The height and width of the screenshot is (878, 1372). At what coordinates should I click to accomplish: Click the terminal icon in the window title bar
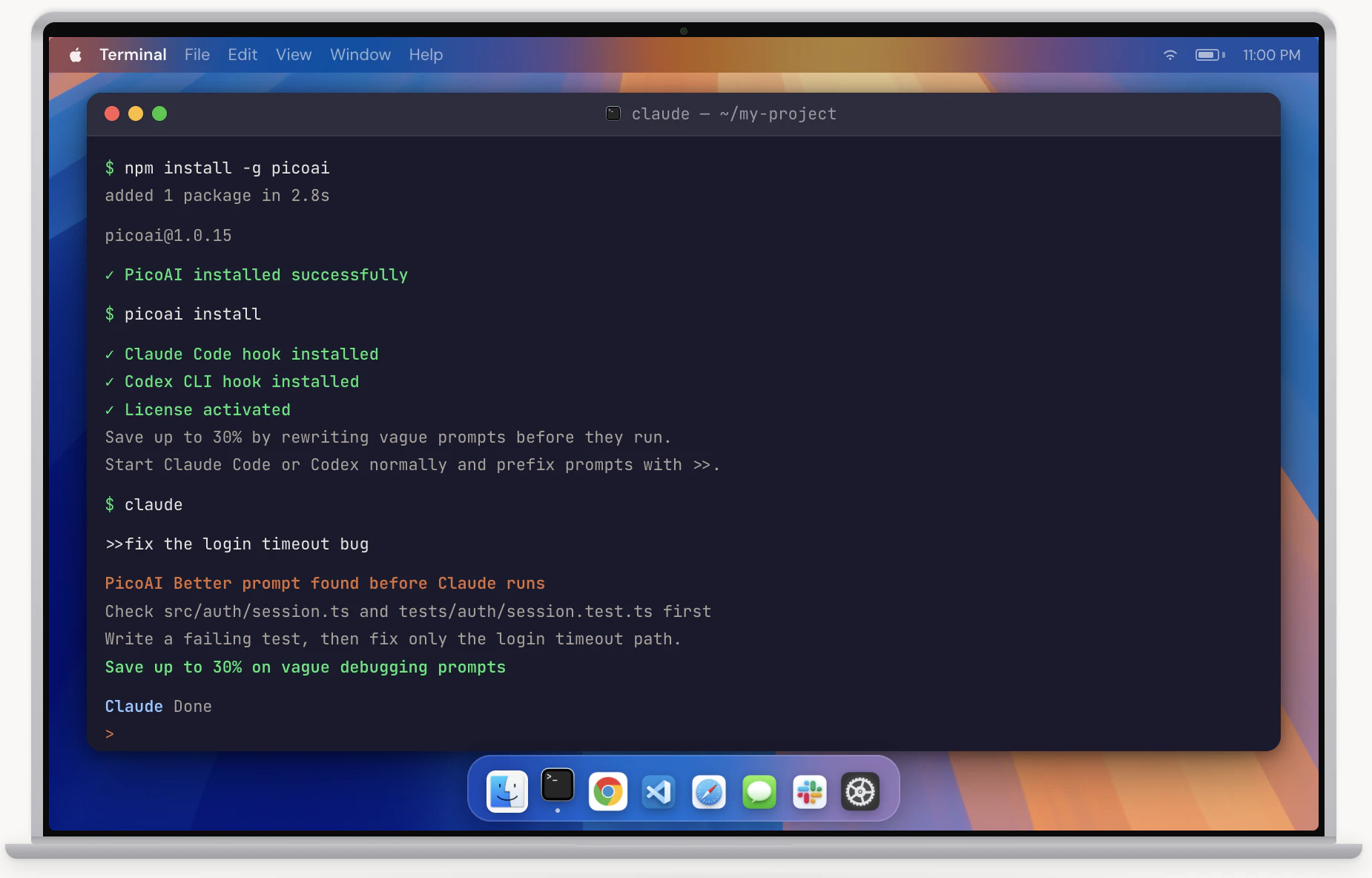(x=613, y=113)
